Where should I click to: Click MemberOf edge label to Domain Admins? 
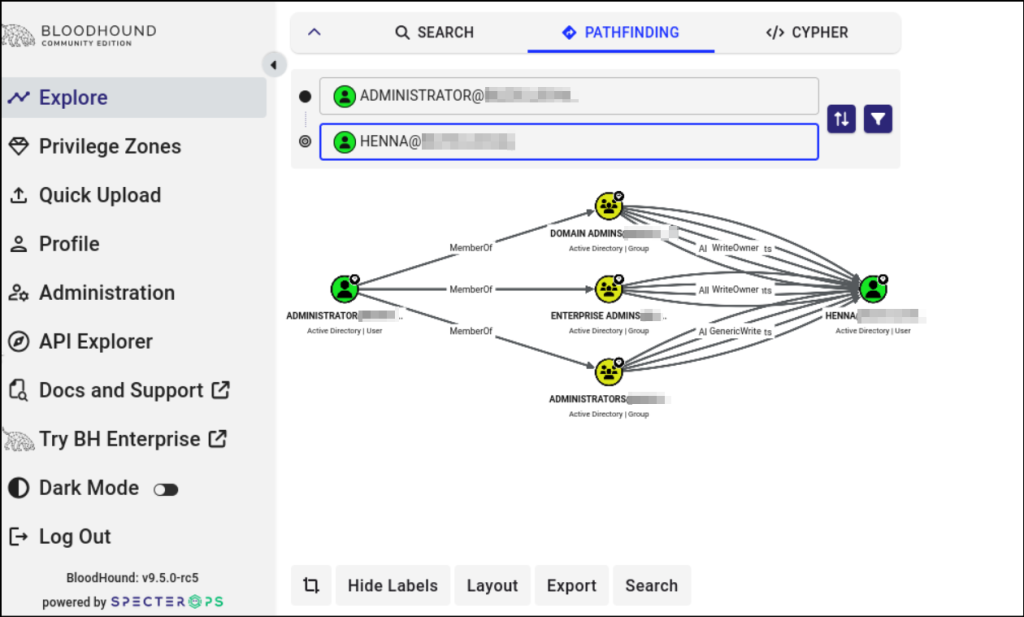471,248
